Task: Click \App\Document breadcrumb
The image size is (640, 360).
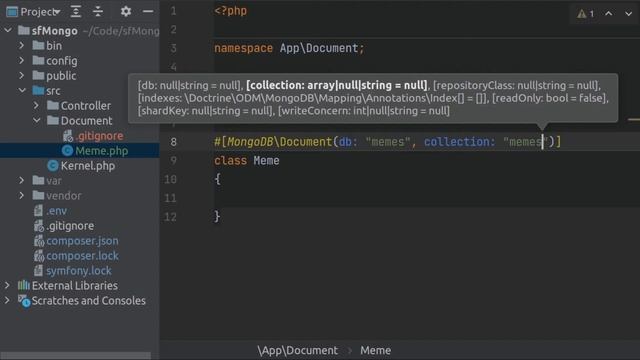Action: point(298,350)
